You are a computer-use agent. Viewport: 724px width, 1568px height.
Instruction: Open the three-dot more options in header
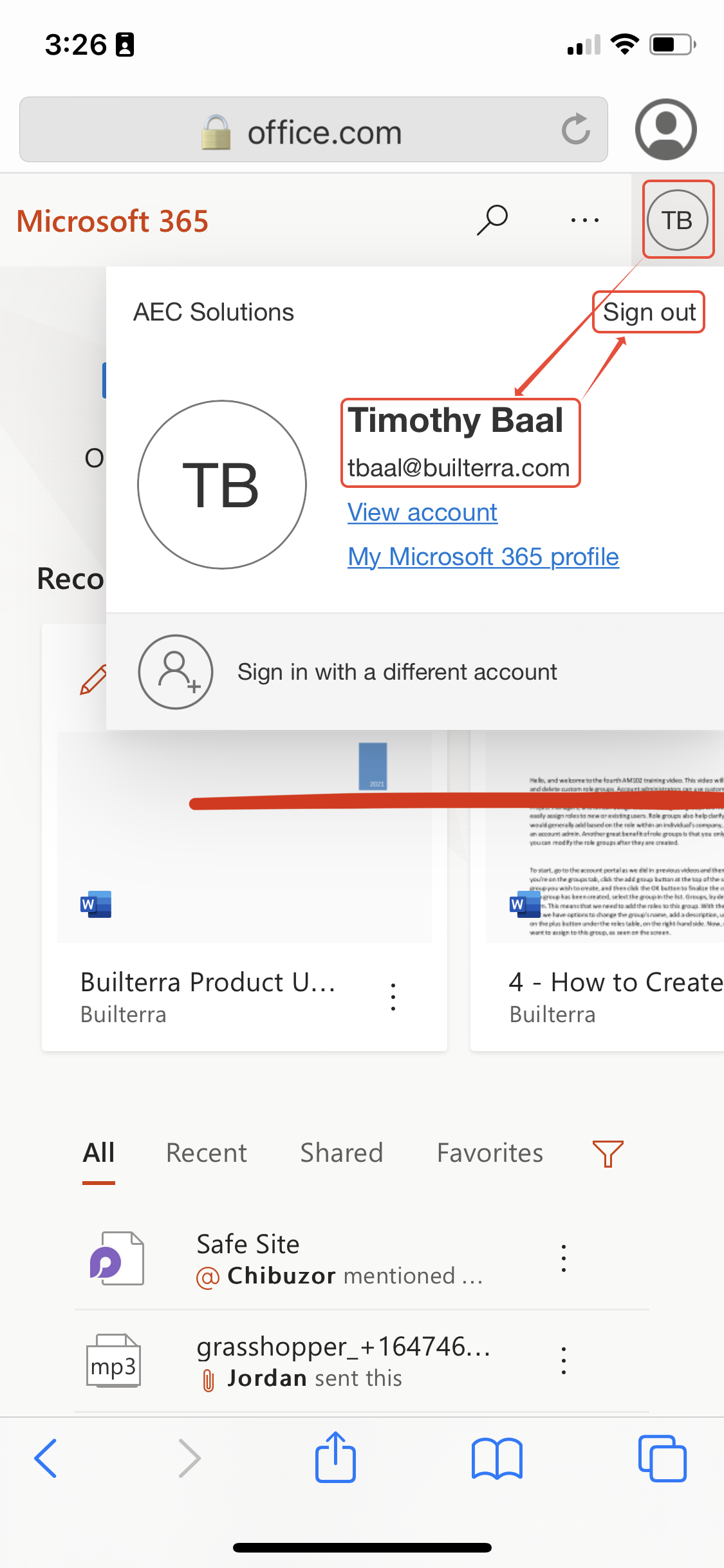click(585, 220)
